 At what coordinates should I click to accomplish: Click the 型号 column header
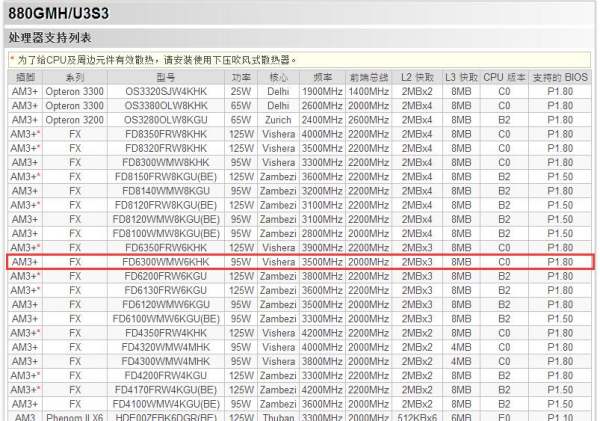[166, 77]
